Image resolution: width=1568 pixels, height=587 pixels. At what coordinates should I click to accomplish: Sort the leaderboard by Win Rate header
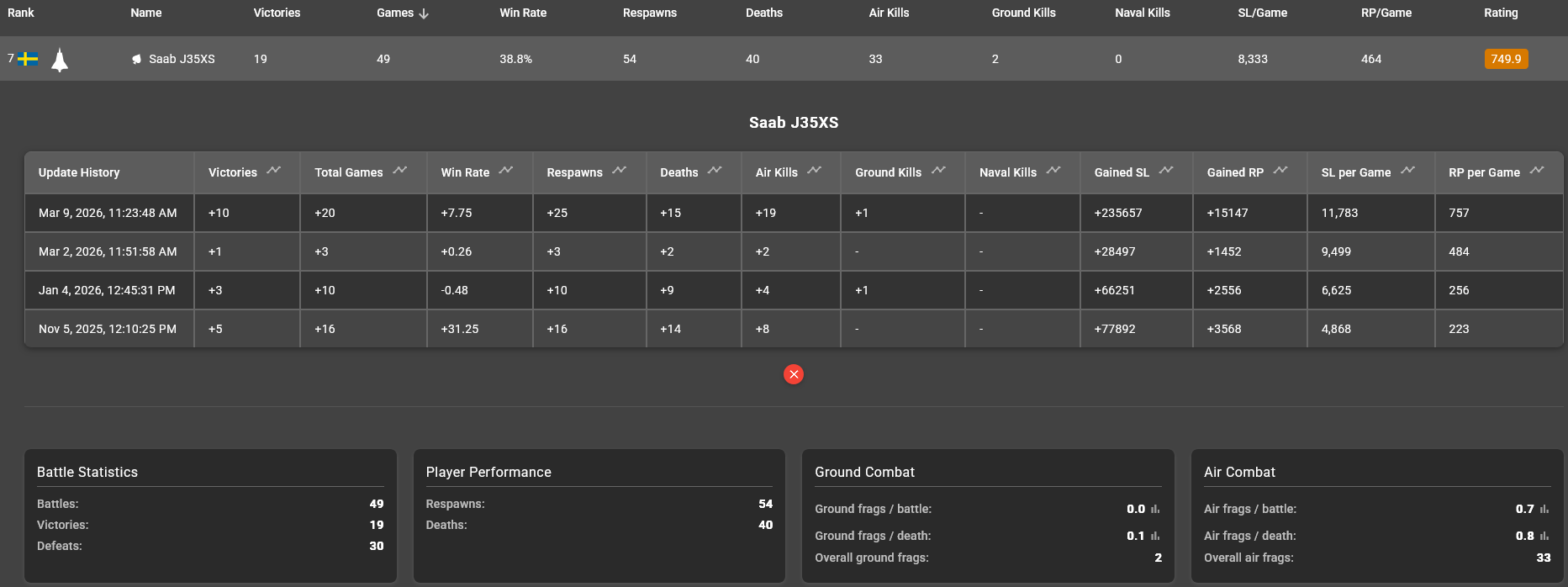coord(523,13)
